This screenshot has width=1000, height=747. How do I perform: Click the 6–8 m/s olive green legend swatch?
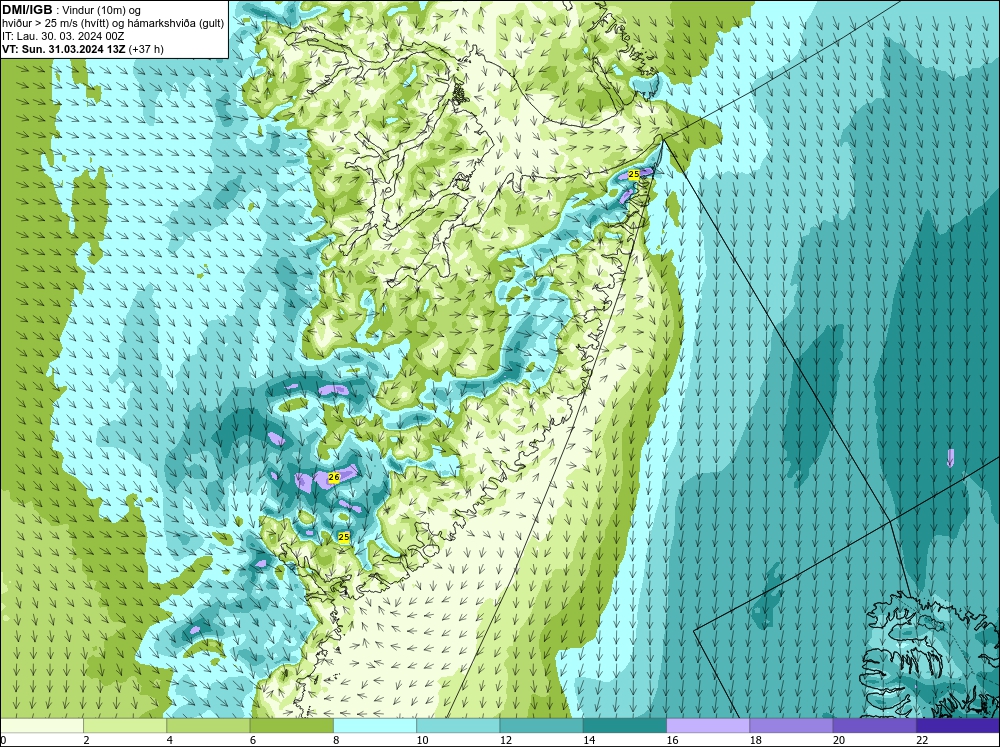click(291, 726)
